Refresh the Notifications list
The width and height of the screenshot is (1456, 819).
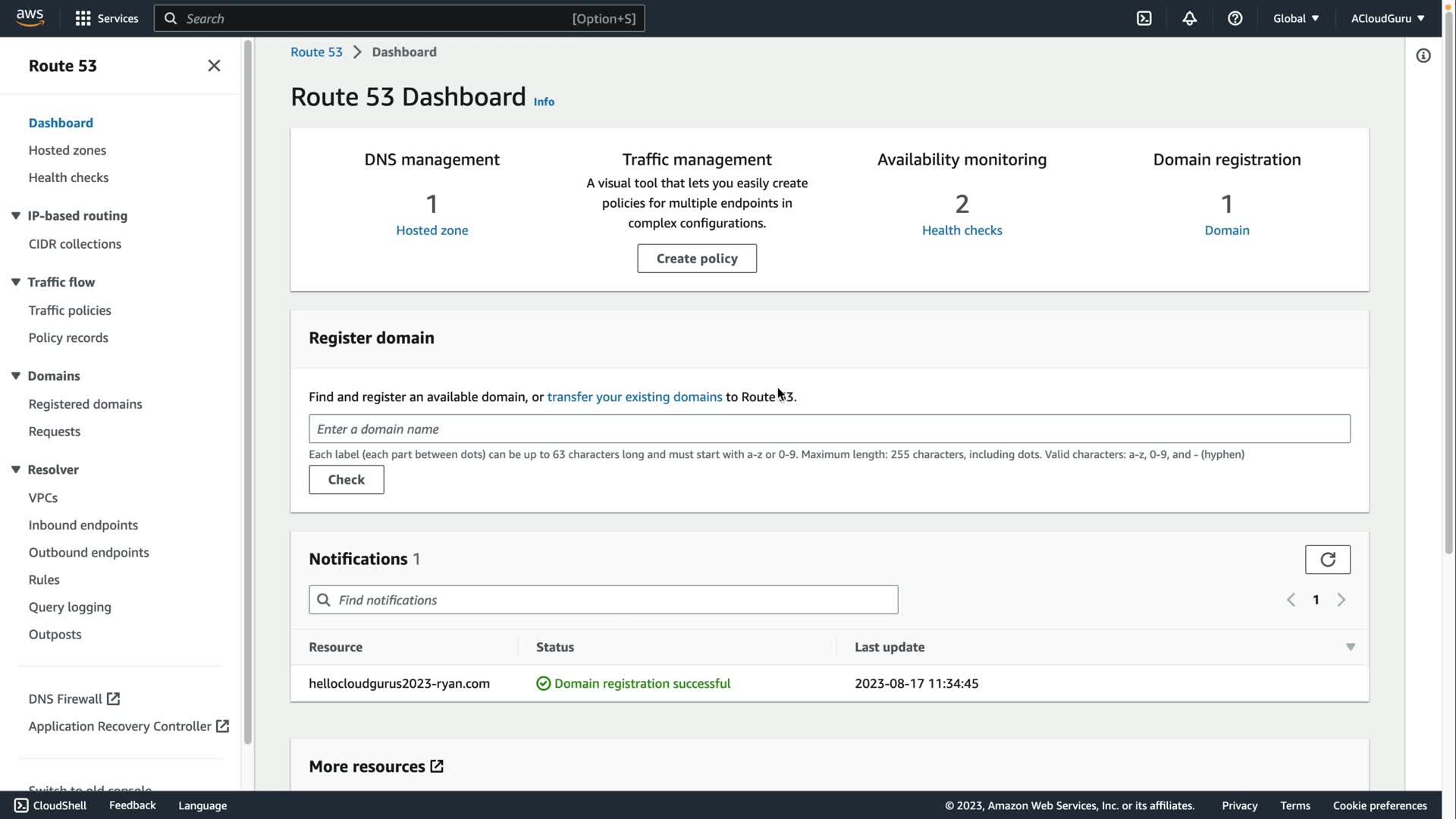click(1327, 560)
